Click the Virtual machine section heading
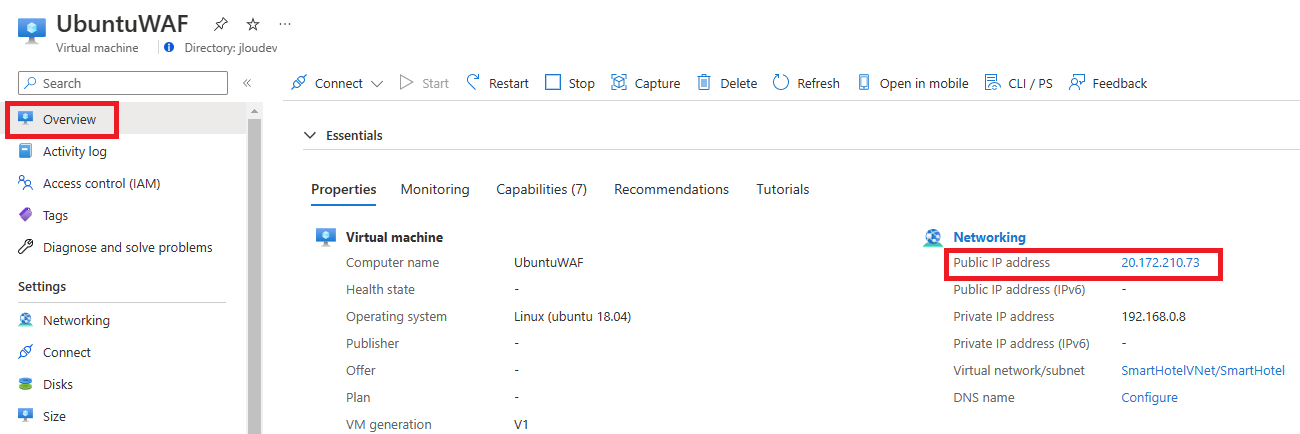 click(394, 237)
